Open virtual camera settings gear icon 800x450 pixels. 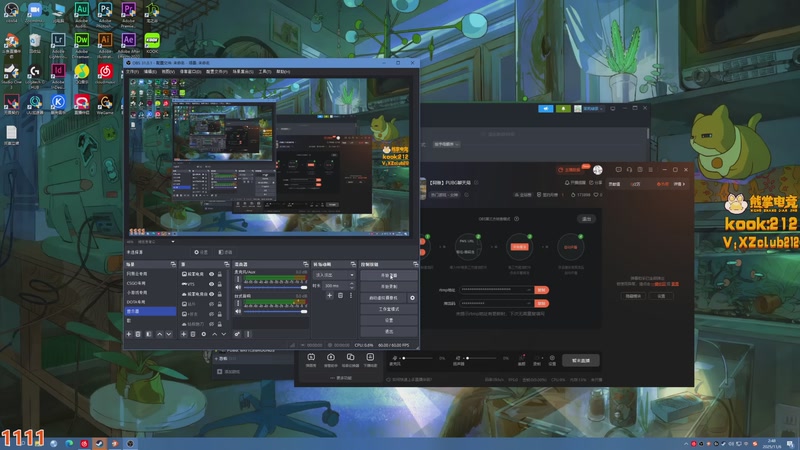tap(412, 298)
